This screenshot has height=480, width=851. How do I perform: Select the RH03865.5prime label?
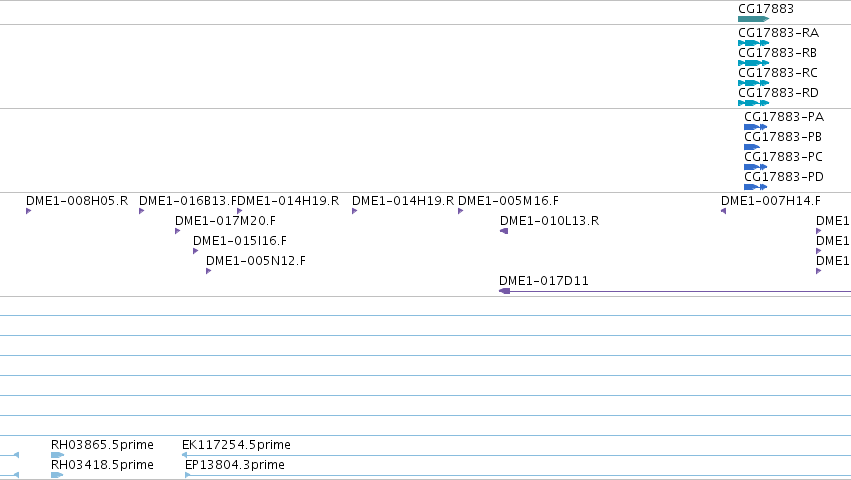[x=102, y=445]
